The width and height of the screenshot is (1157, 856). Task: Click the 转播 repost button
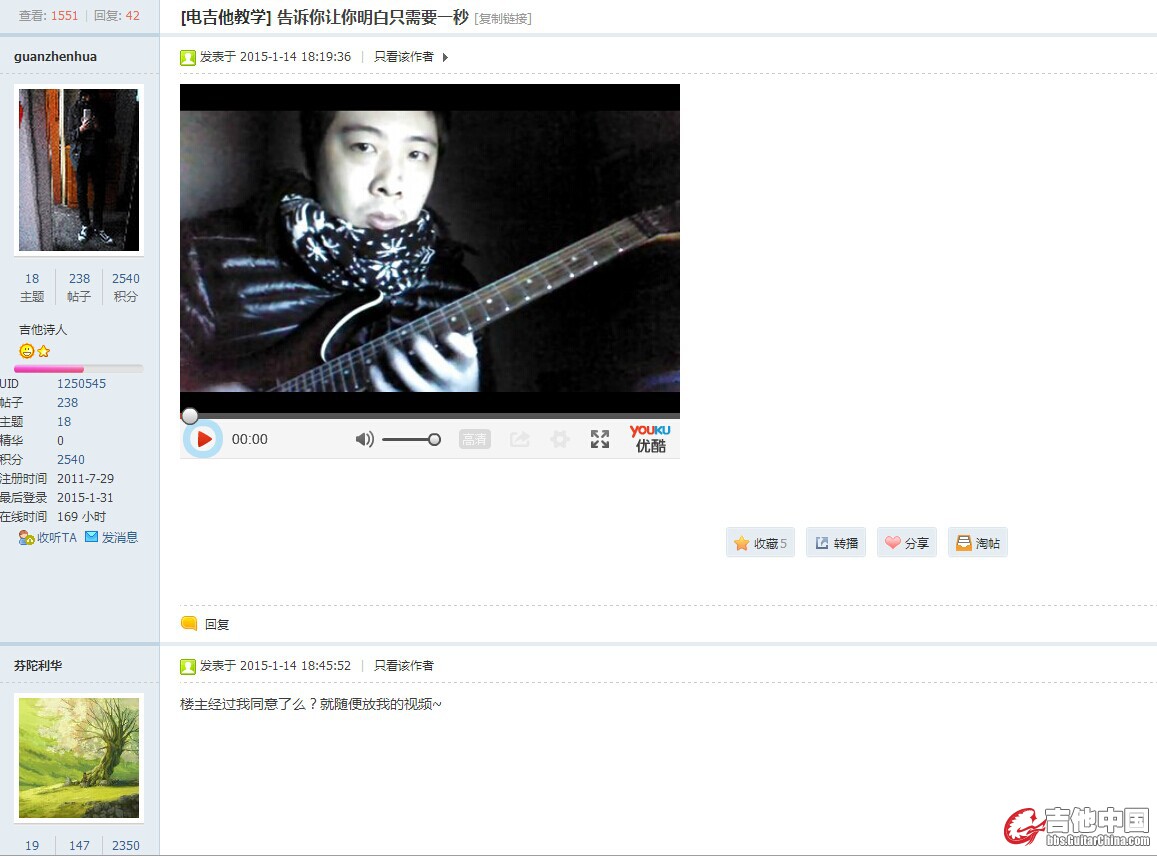[837, 543]
